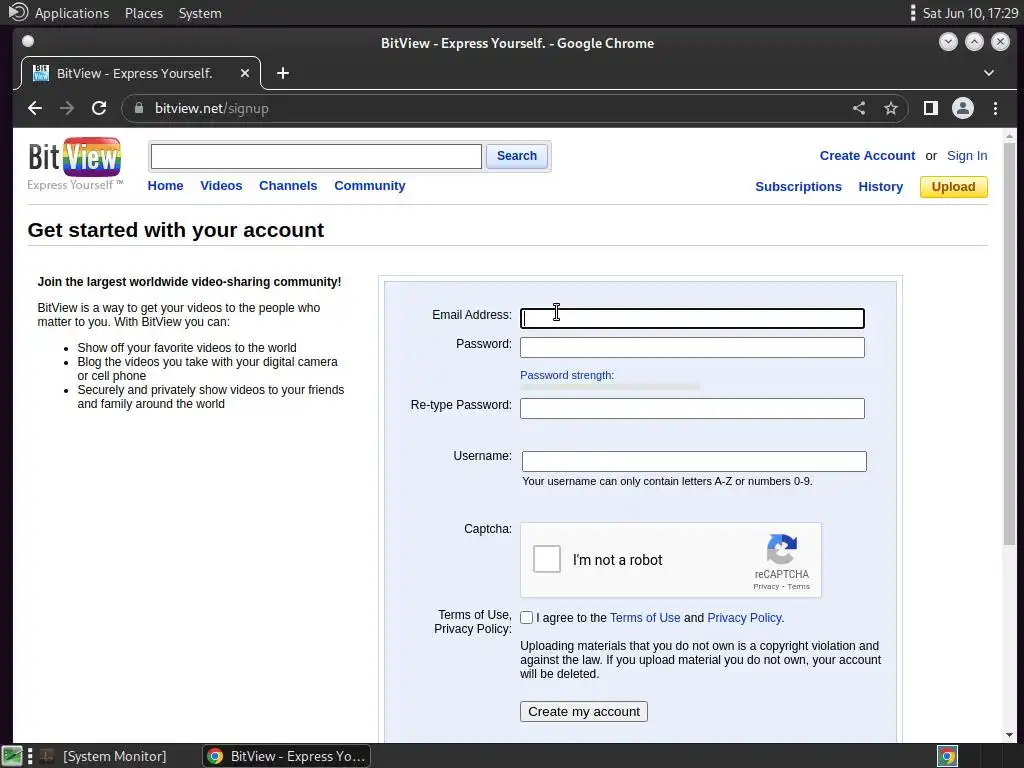Click the BitView favicon on tab
Image resolution: width=1024 pixels, height=768 pixels.
point(41,73)
